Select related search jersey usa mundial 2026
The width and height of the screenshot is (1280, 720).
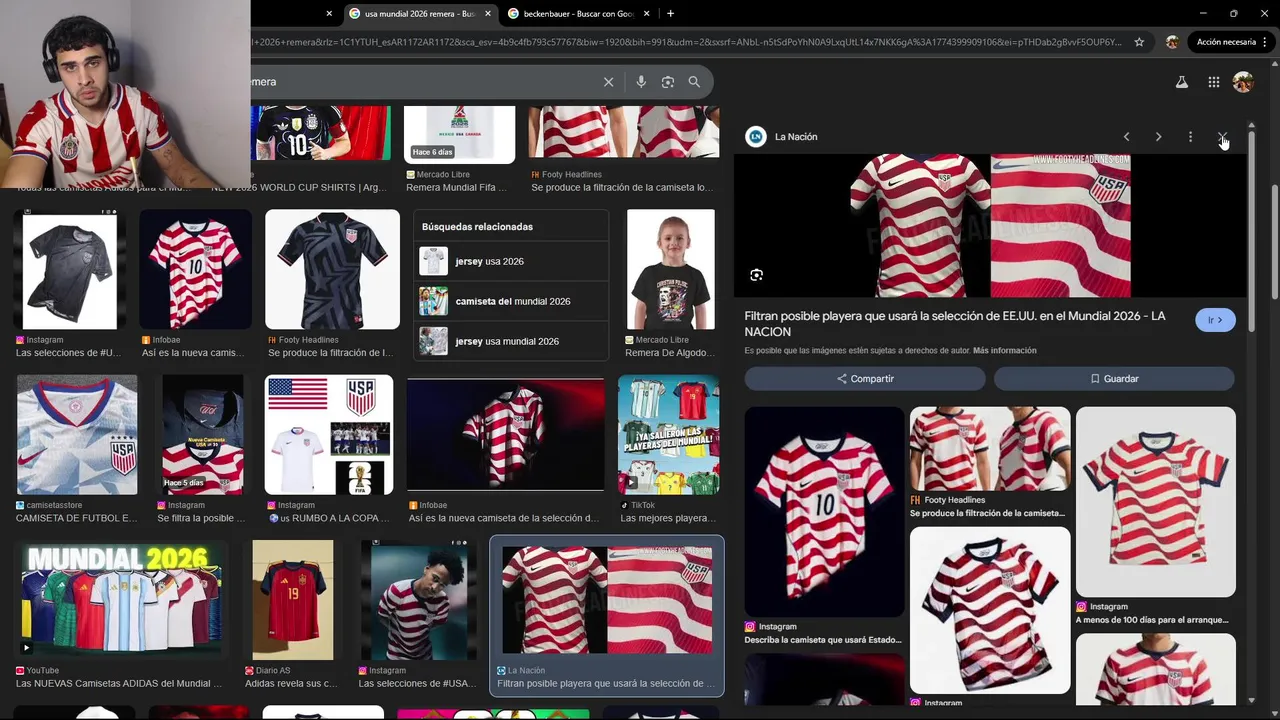click(510, 341)
